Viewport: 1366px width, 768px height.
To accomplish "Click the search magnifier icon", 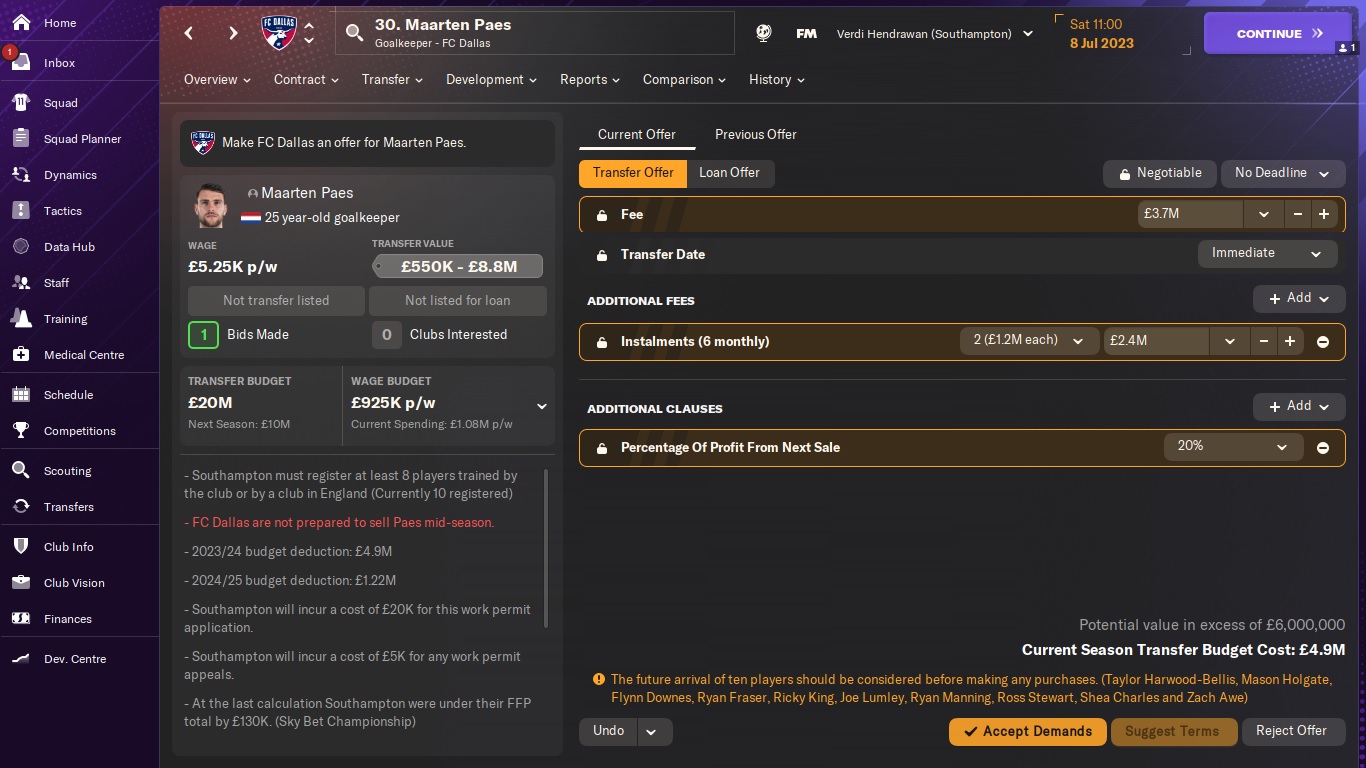I will [354, 33].
